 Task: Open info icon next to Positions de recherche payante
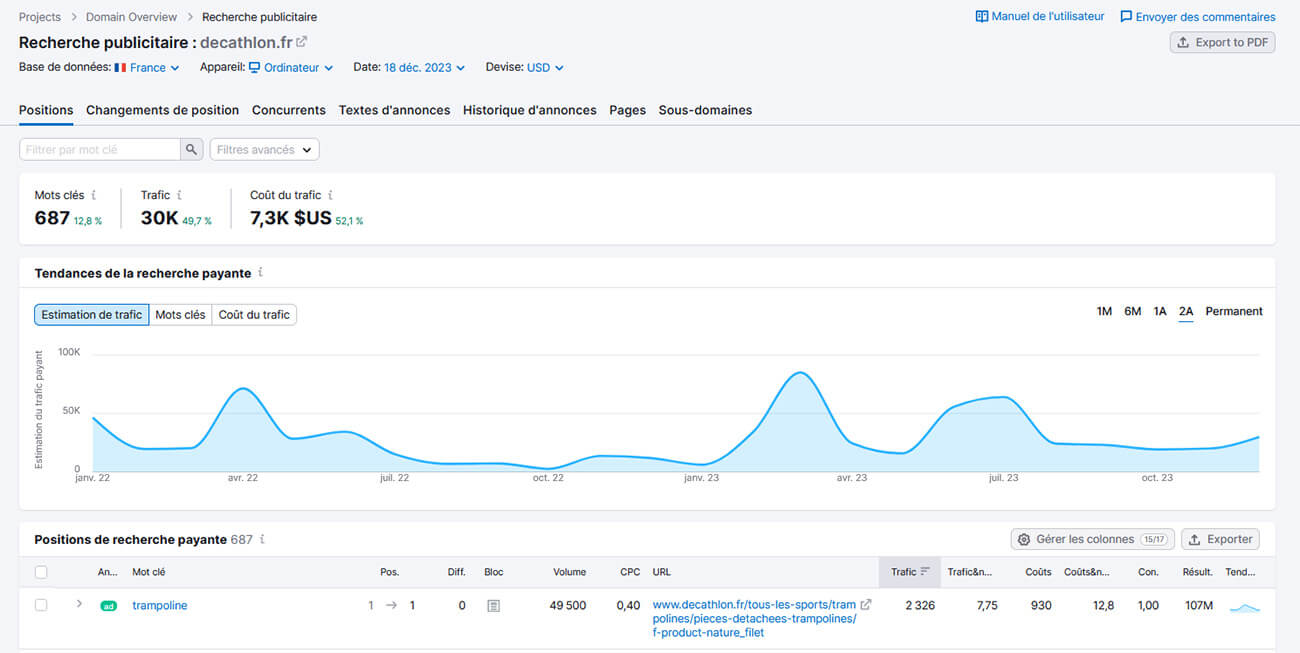tap(262, 539)
